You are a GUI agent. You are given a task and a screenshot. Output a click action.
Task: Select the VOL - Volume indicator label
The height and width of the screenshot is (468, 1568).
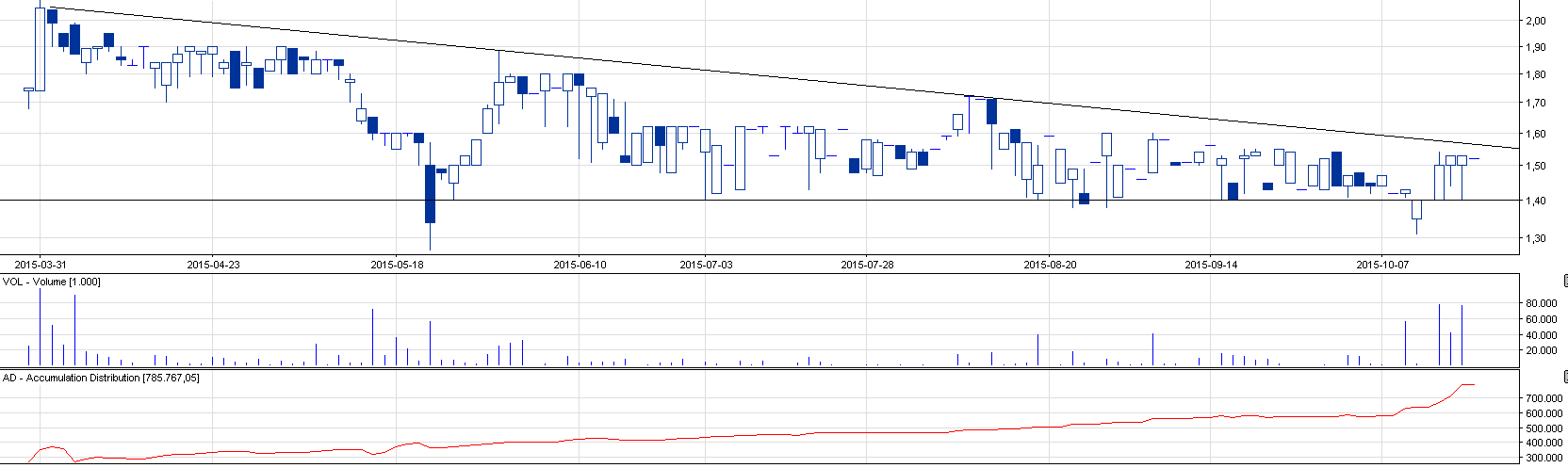click(x=51, y=282)
